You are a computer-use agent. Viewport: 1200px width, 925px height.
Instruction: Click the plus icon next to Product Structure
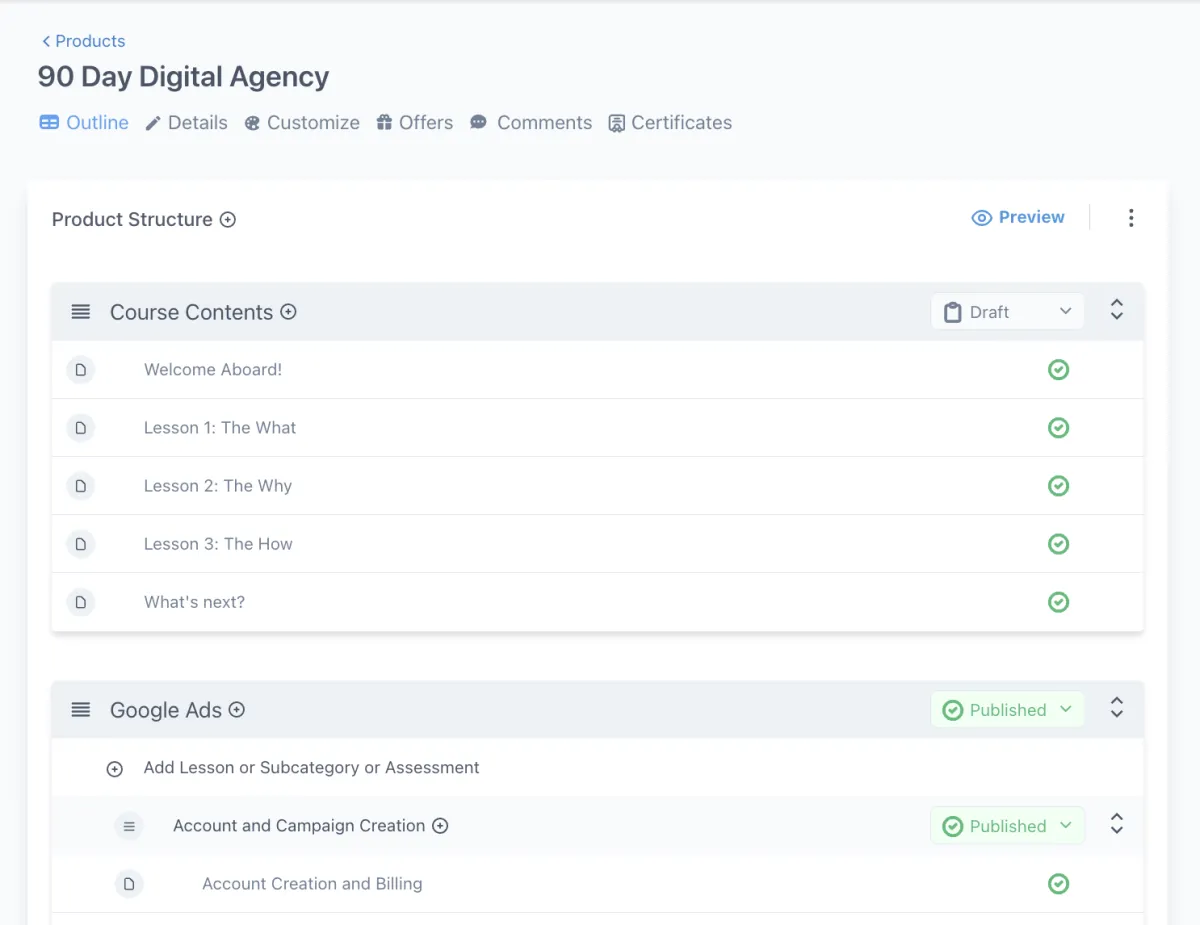[228, 220]
